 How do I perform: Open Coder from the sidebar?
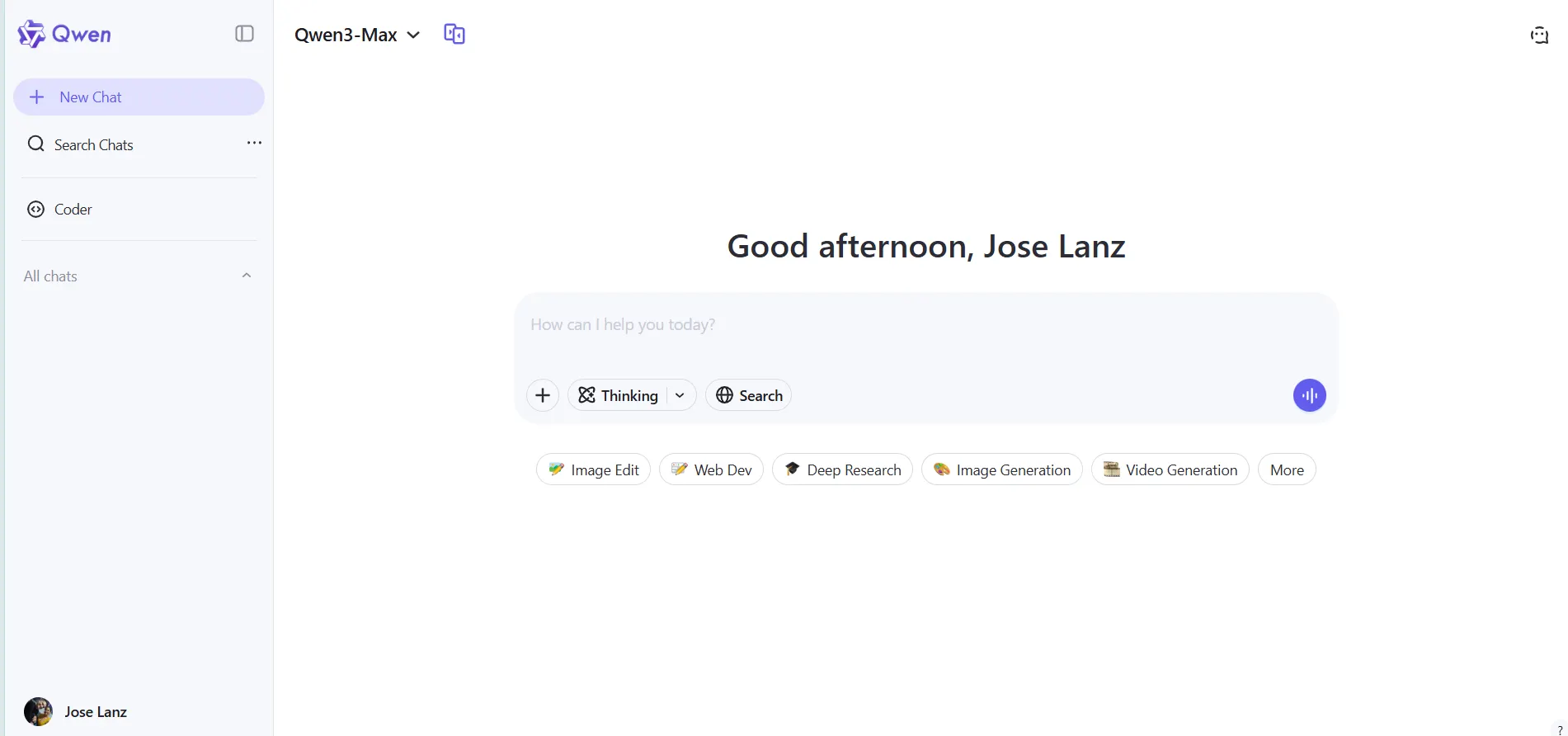[73, 210]
